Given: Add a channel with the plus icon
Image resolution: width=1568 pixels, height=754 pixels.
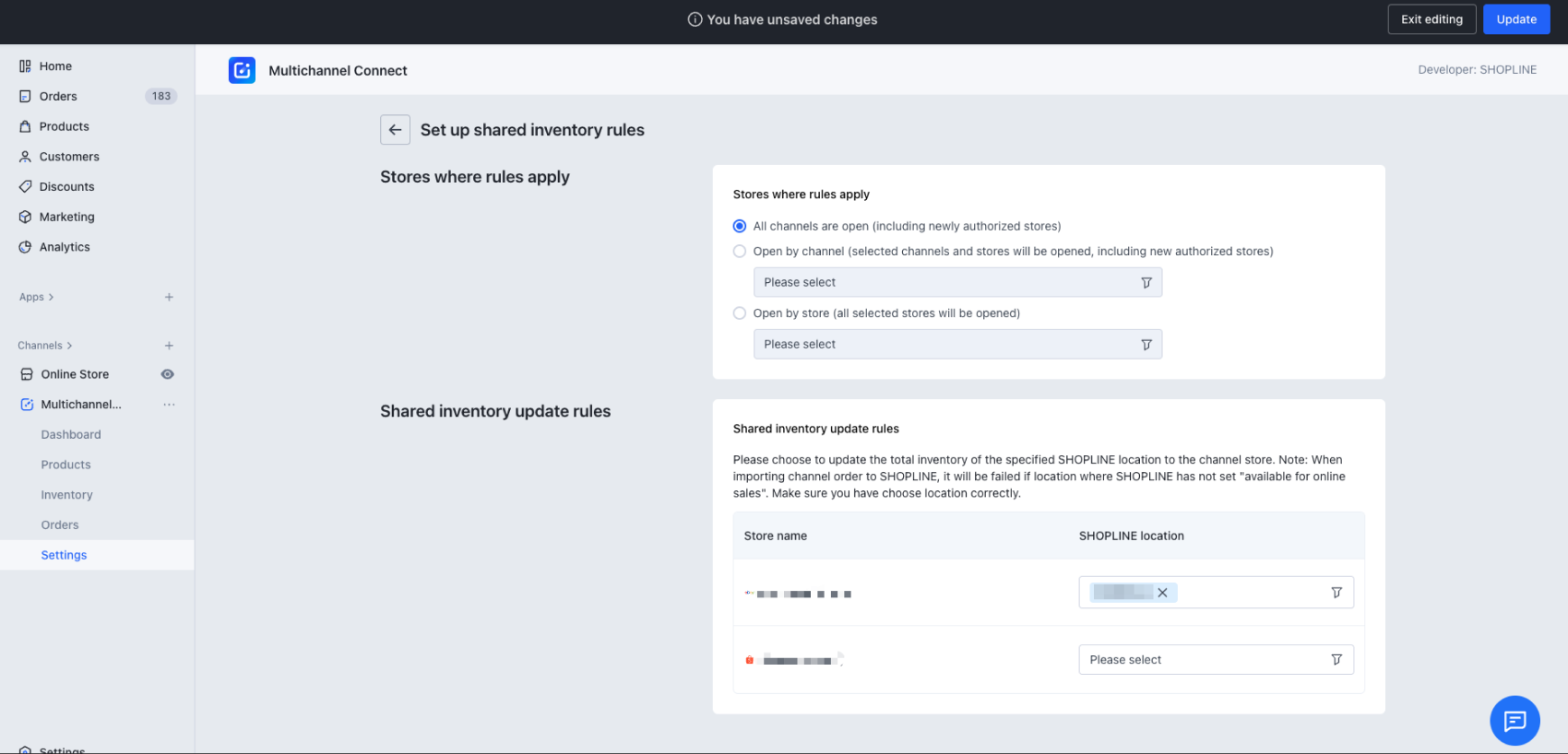Looking at the screenshot, I should click(169, 346).
